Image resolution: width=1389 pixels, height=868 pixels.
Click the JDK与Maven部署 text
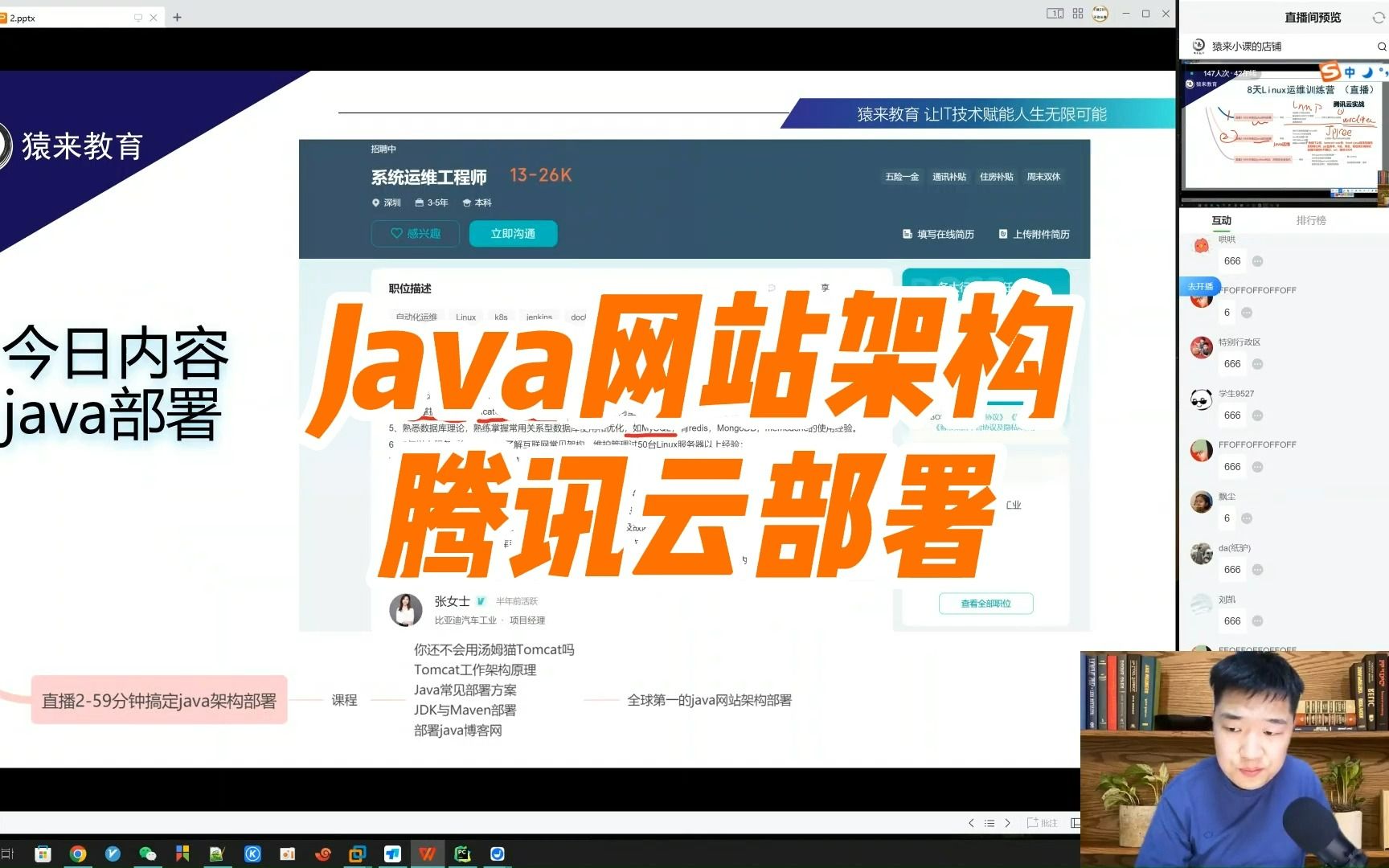[465, 710]
